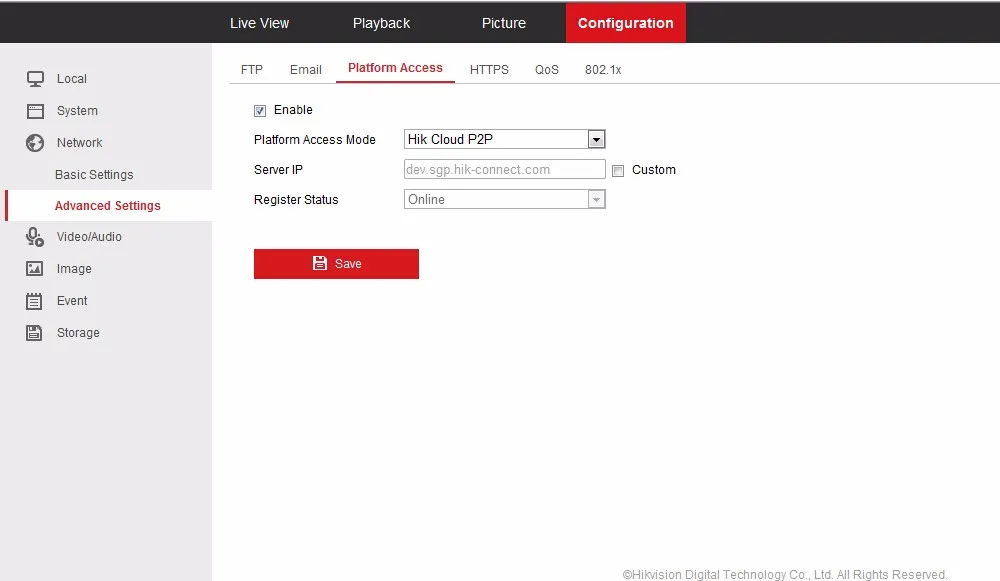Open the 802.1x tab
Image resolution: width=1000 pixels, height=581 pixels.
click(x=603, y=70)
